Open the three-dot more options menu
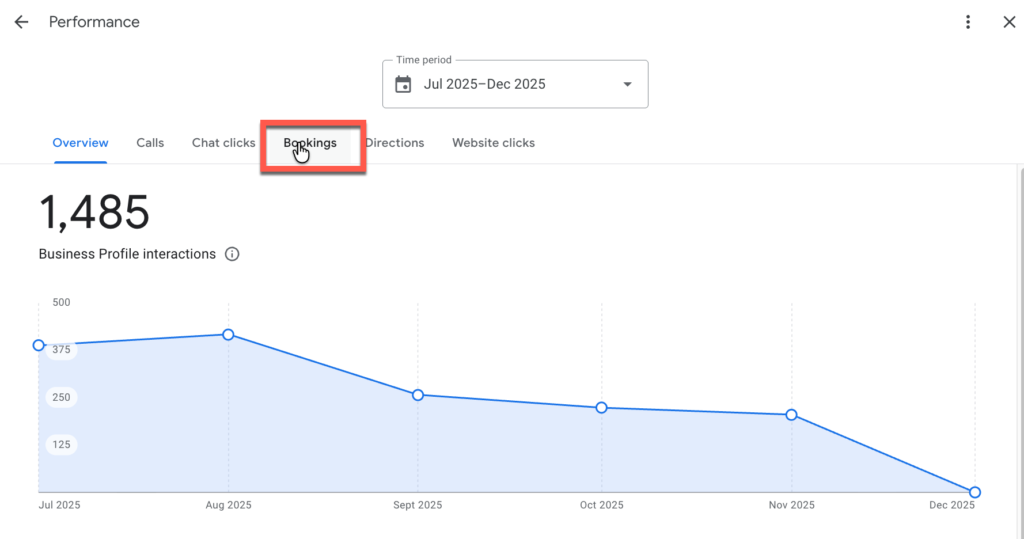 click(x=968, y=22)
